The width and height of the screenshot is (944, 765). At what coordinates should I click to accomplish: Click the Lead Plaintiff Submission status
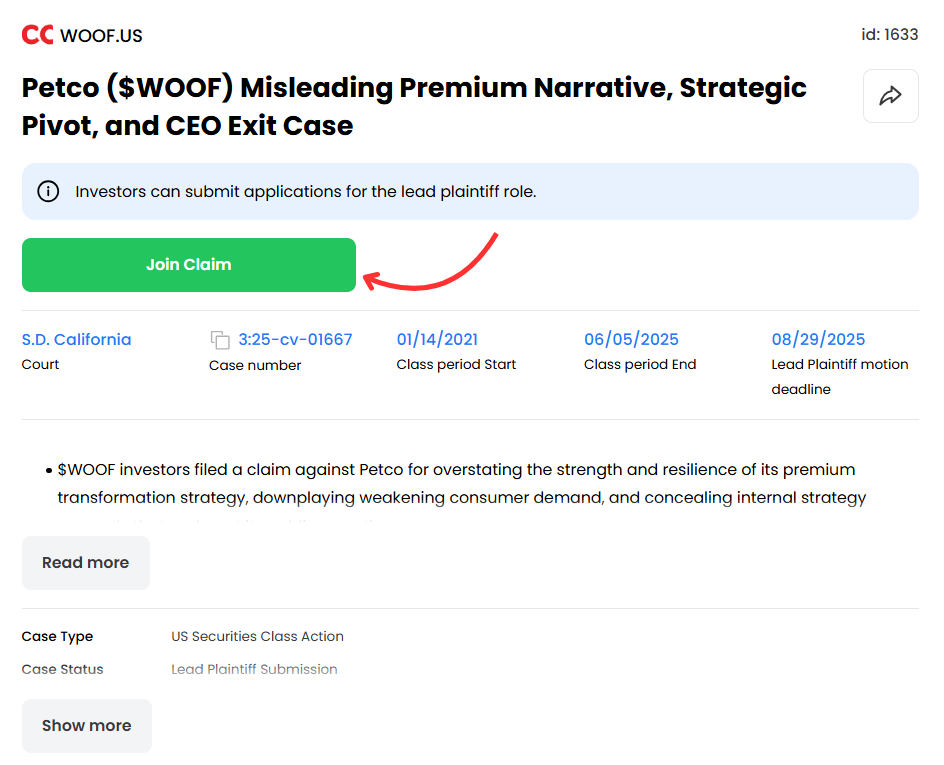tap(254, 669)
